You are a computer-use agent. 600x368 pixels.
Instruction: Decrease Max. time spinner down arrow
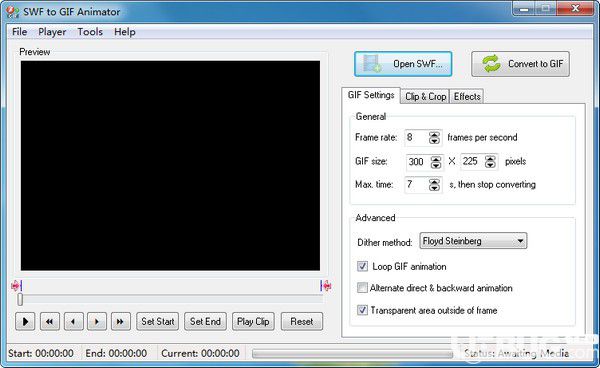(434, 188)
